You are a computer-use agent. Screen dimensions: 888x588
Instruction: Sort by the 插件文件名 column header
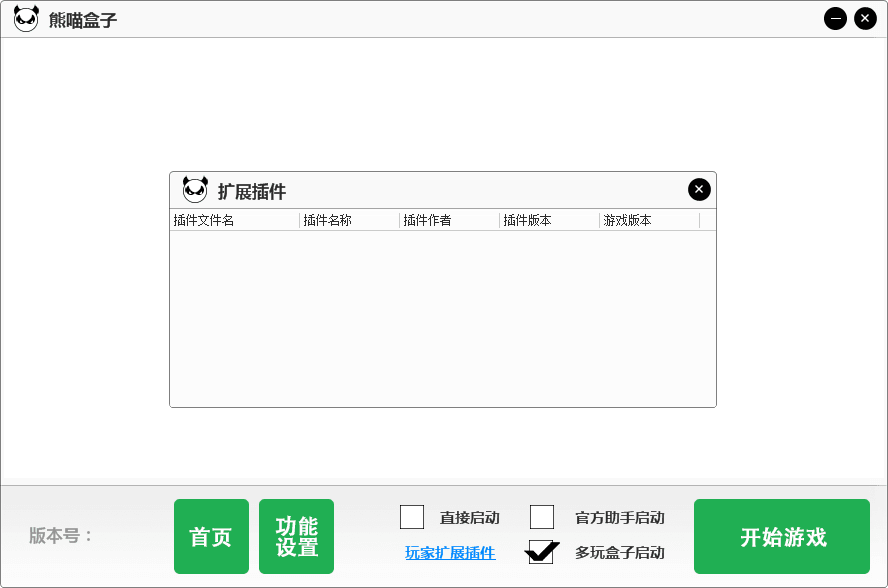coord(234,220)
